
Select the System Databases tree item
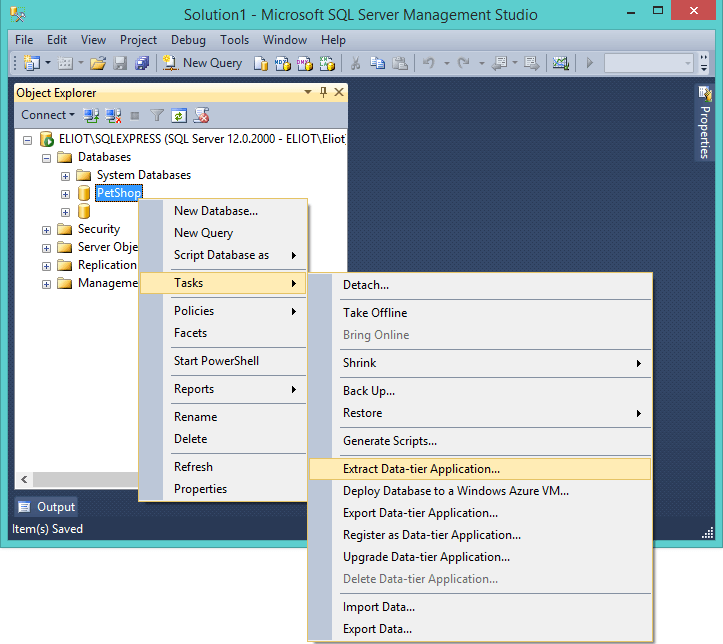pyautogui.click(x=143, y=175)
